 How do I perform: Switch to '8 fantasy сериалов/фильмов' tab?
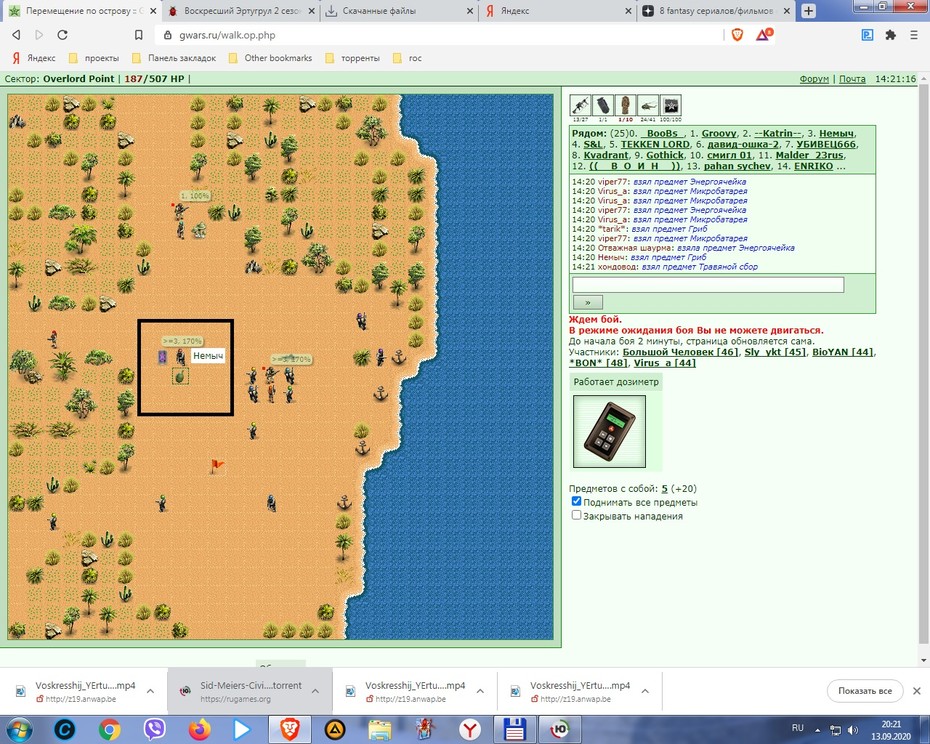[716, 11]
